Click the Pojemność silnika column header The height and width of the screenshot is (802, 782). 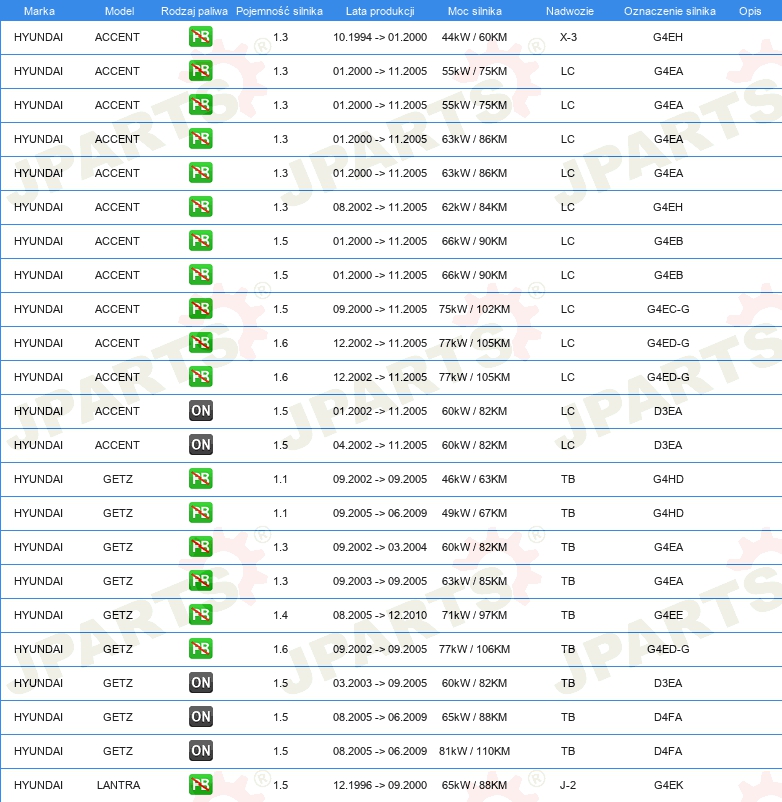pyautogui.click(x=279, y=11)
